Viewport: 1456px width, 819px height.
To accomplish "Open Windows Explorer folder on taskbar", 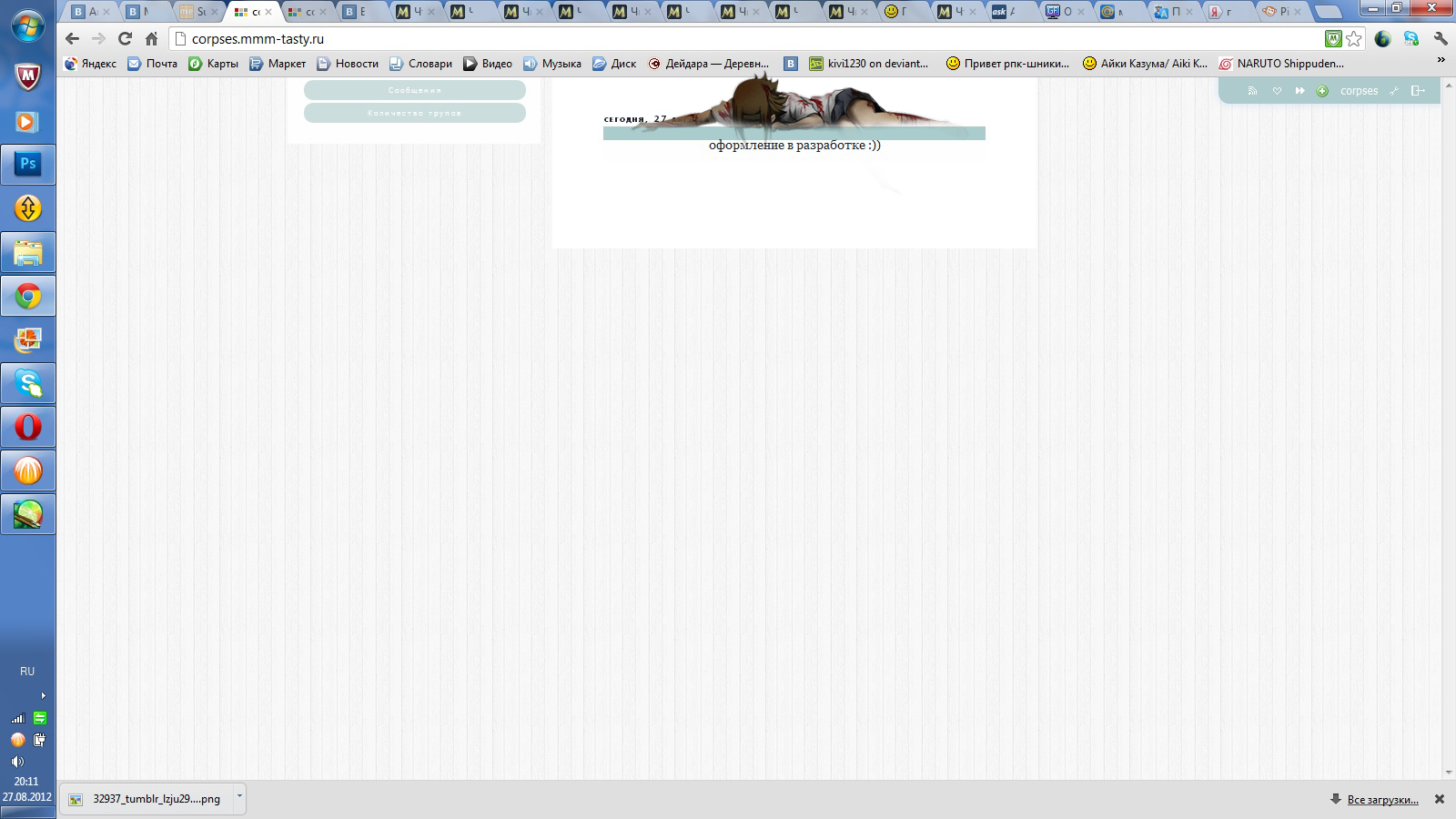I will (x=28, y=252).
